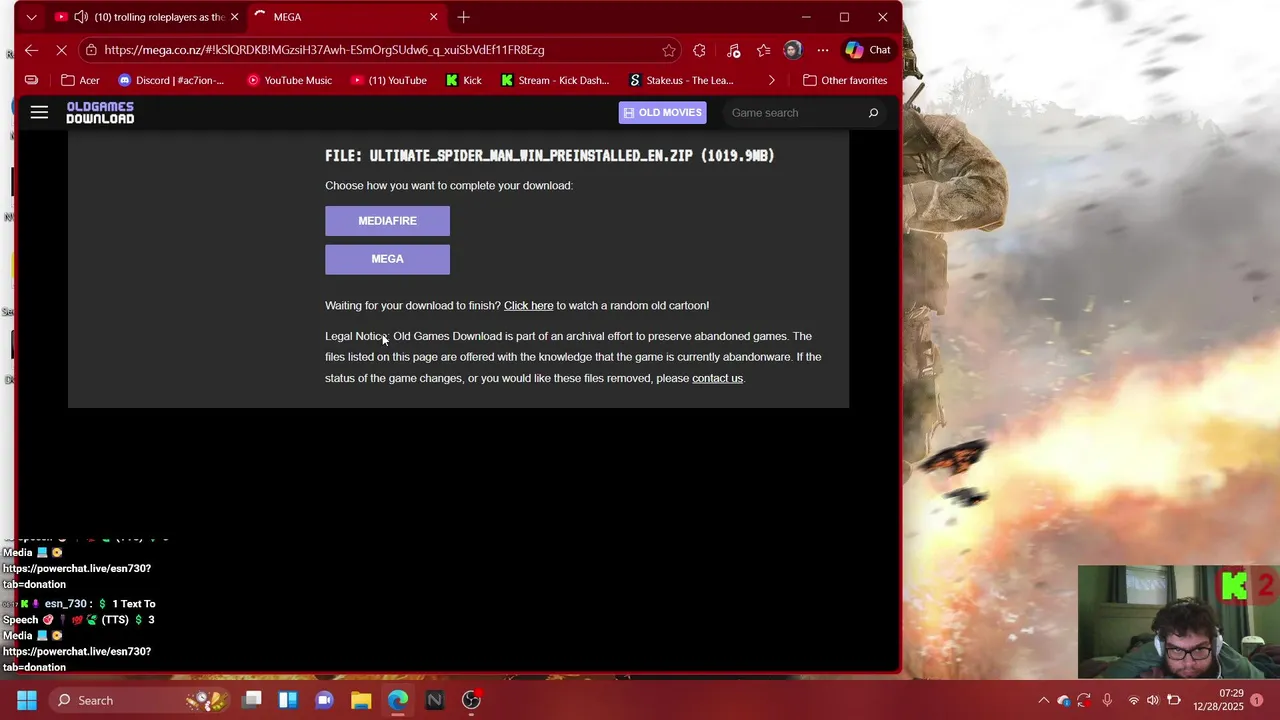Open the music note media toolbar icon
The width and height of the screenshot is (1280, 720).
(x=733, y=50)
